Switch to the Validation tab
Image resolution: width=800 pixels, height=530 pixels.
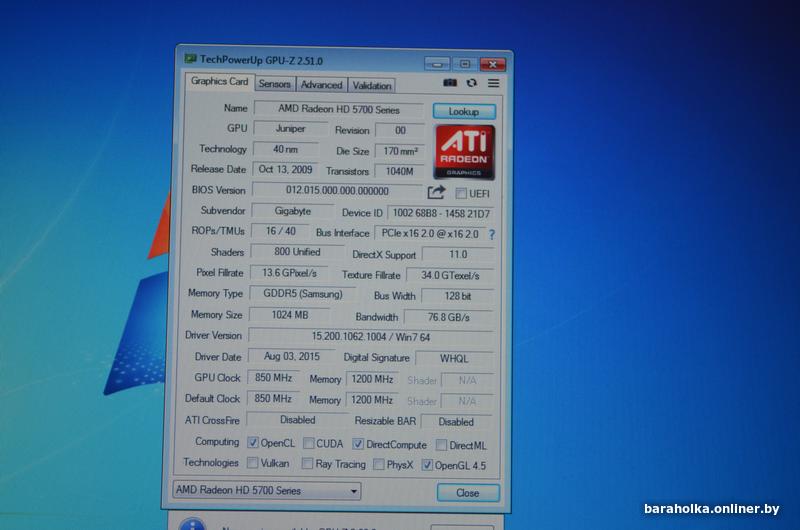[x=372, y=86]
